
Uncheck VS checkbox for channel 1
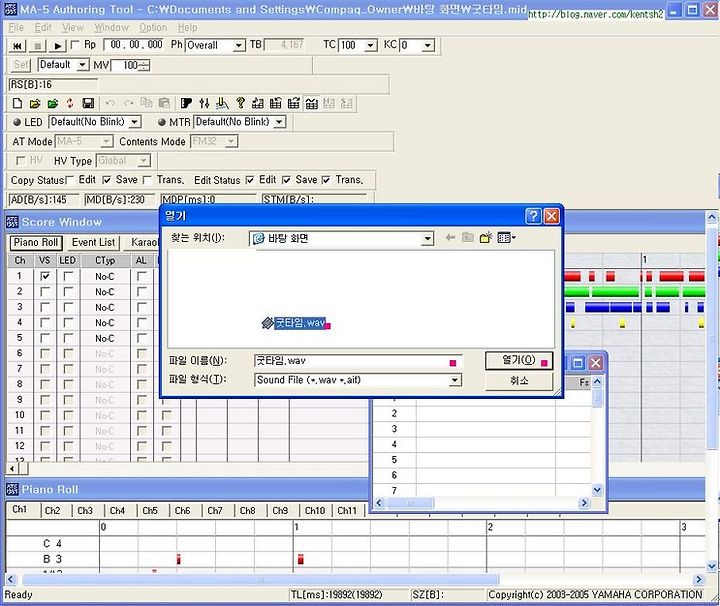pos(45,276)
